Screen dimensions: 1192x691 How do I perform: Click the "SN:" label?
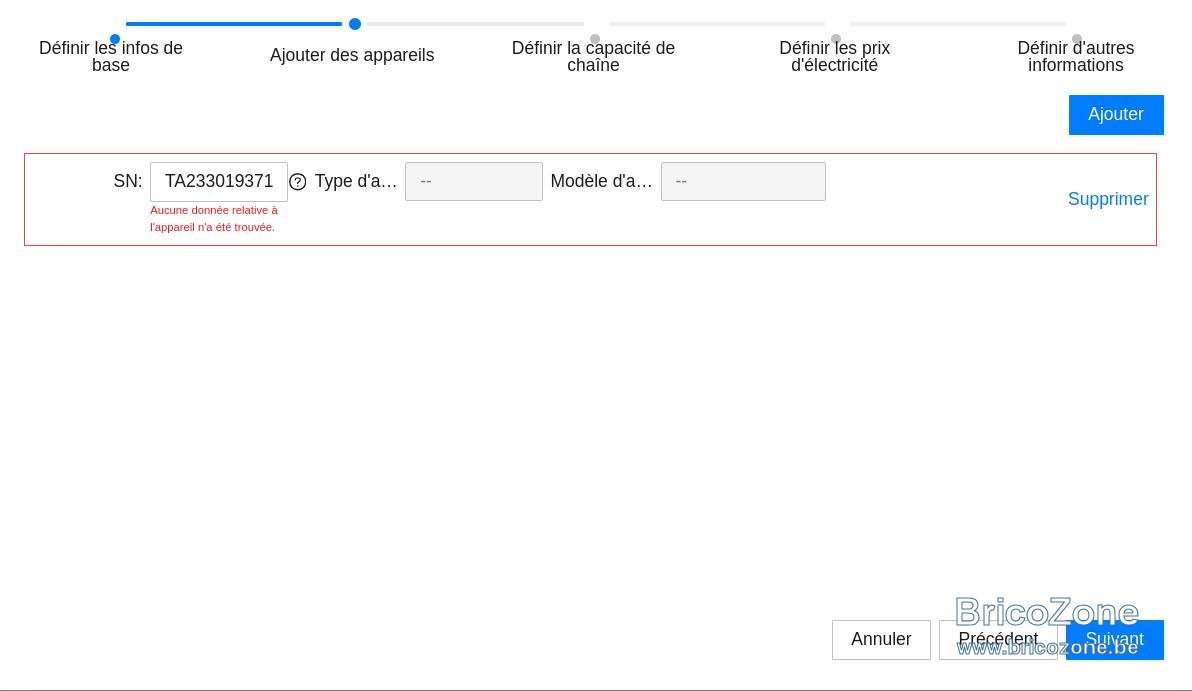(128, 182)
